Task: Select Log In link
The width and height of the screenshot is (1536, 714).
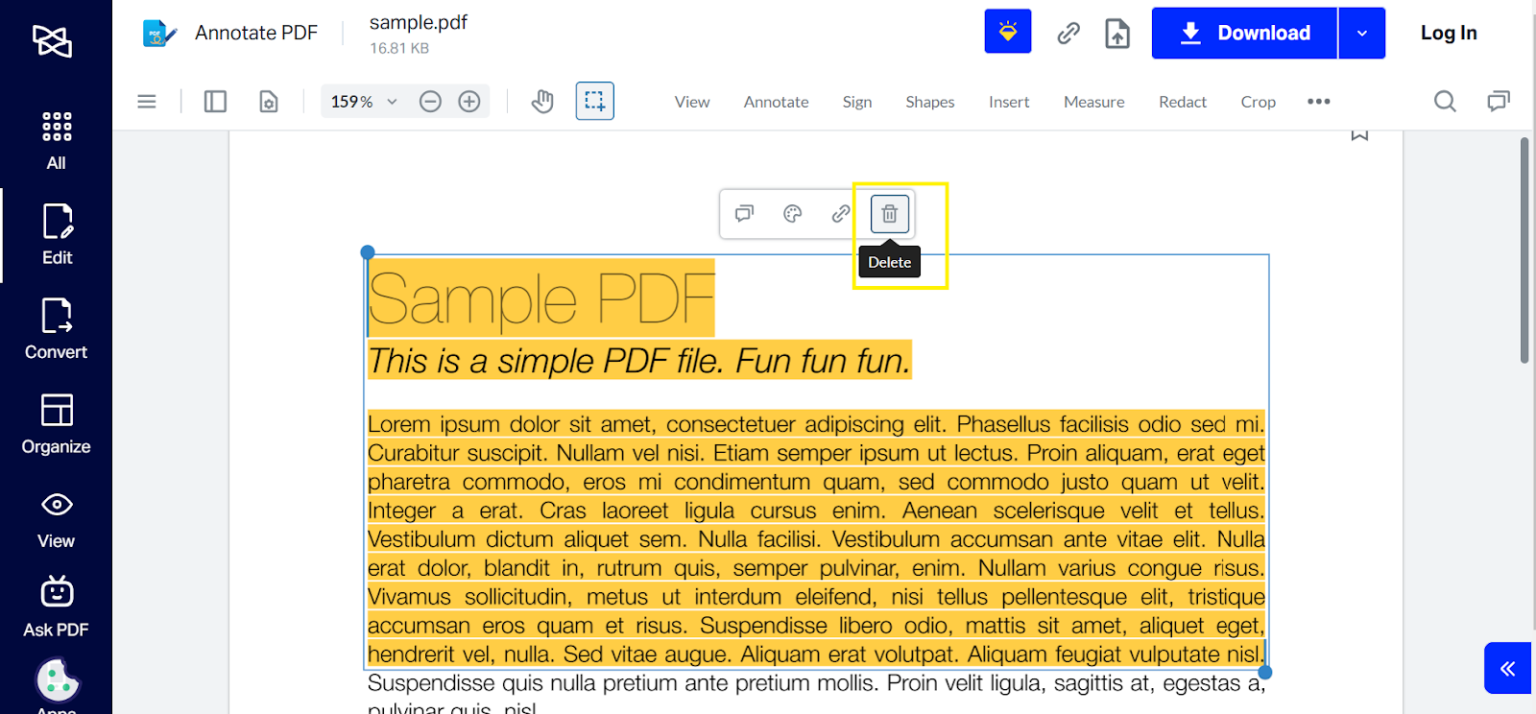Action: point(1448,32)
